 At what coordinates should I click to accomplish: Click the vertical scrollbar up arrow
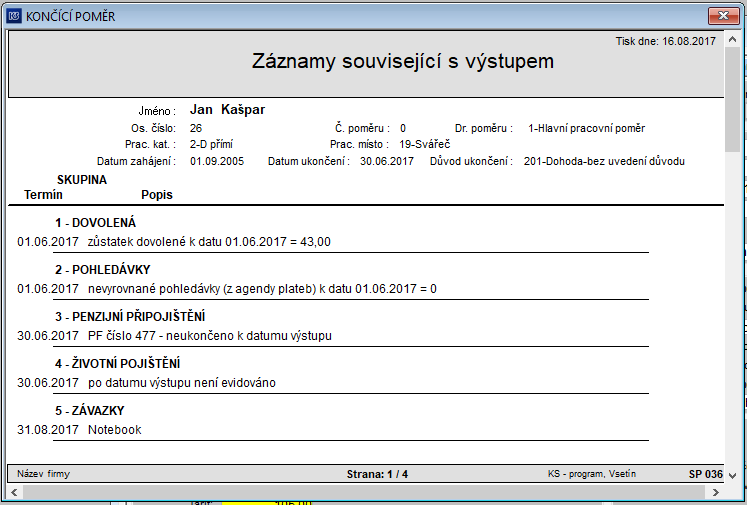pos(732,40)
